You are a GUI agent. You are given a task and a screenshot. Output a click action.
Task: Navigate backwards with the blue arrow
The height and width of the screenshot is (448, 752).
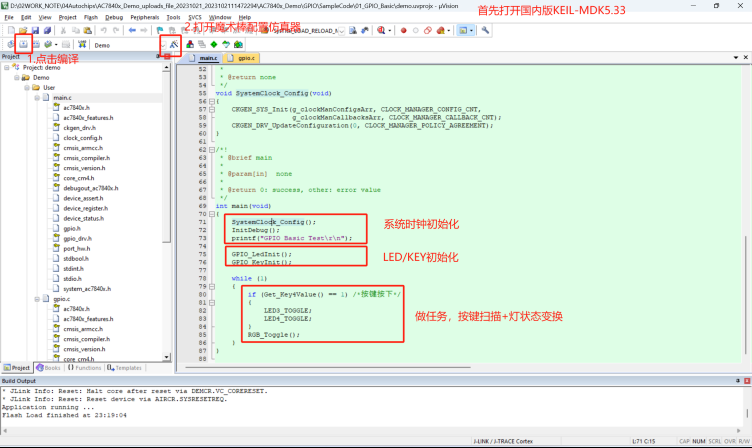click(x=132, y=30)
